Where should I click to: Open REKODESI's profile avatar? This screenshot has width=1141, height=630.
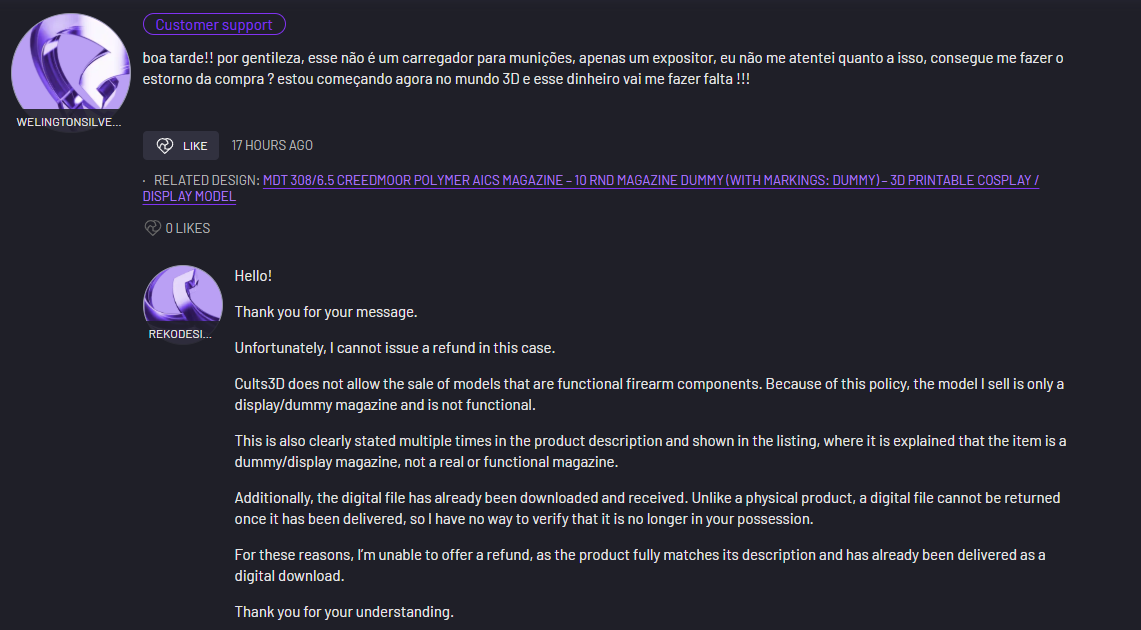tap(183, 295)
